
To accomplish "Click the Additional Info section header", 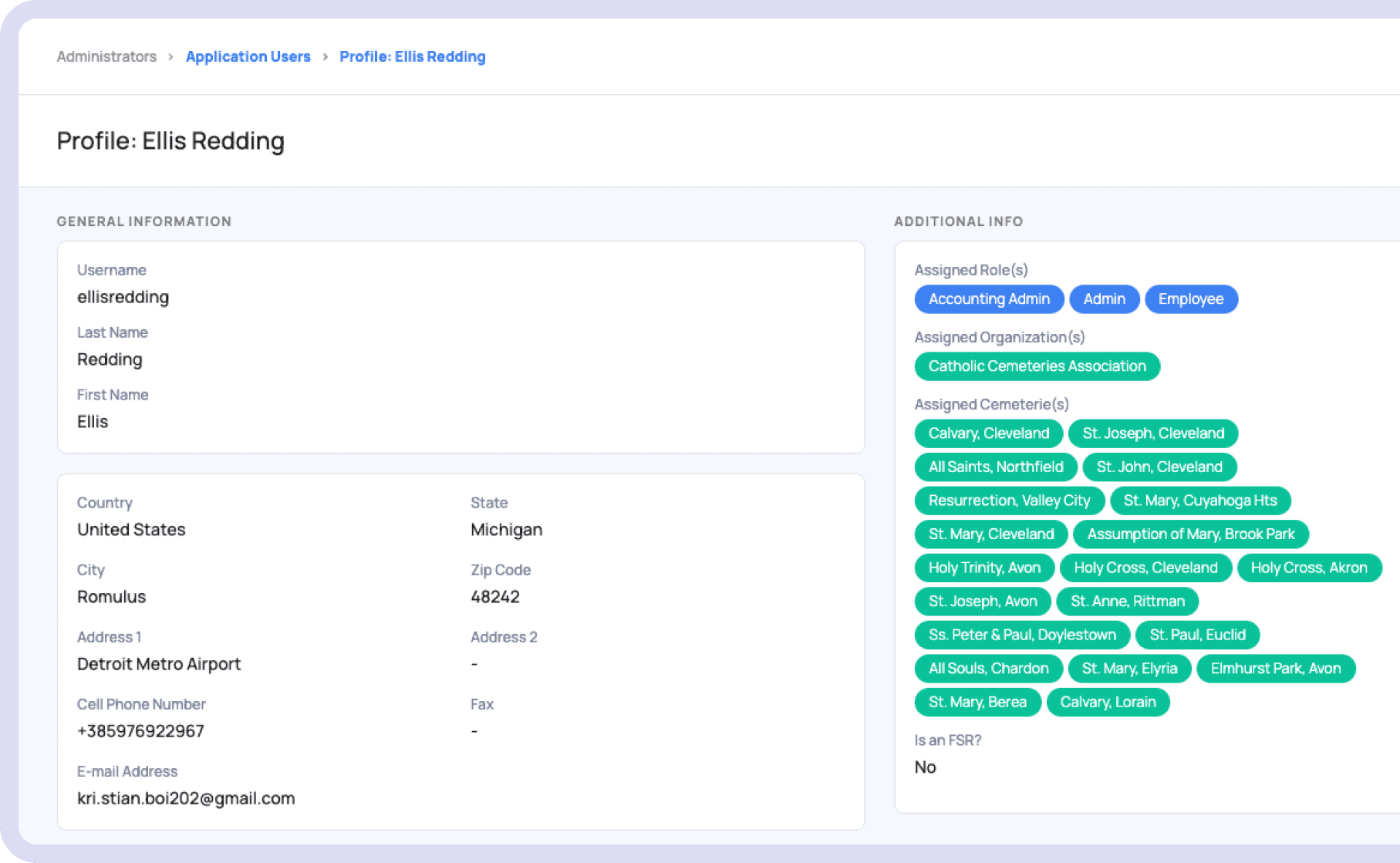I will 958,221.
